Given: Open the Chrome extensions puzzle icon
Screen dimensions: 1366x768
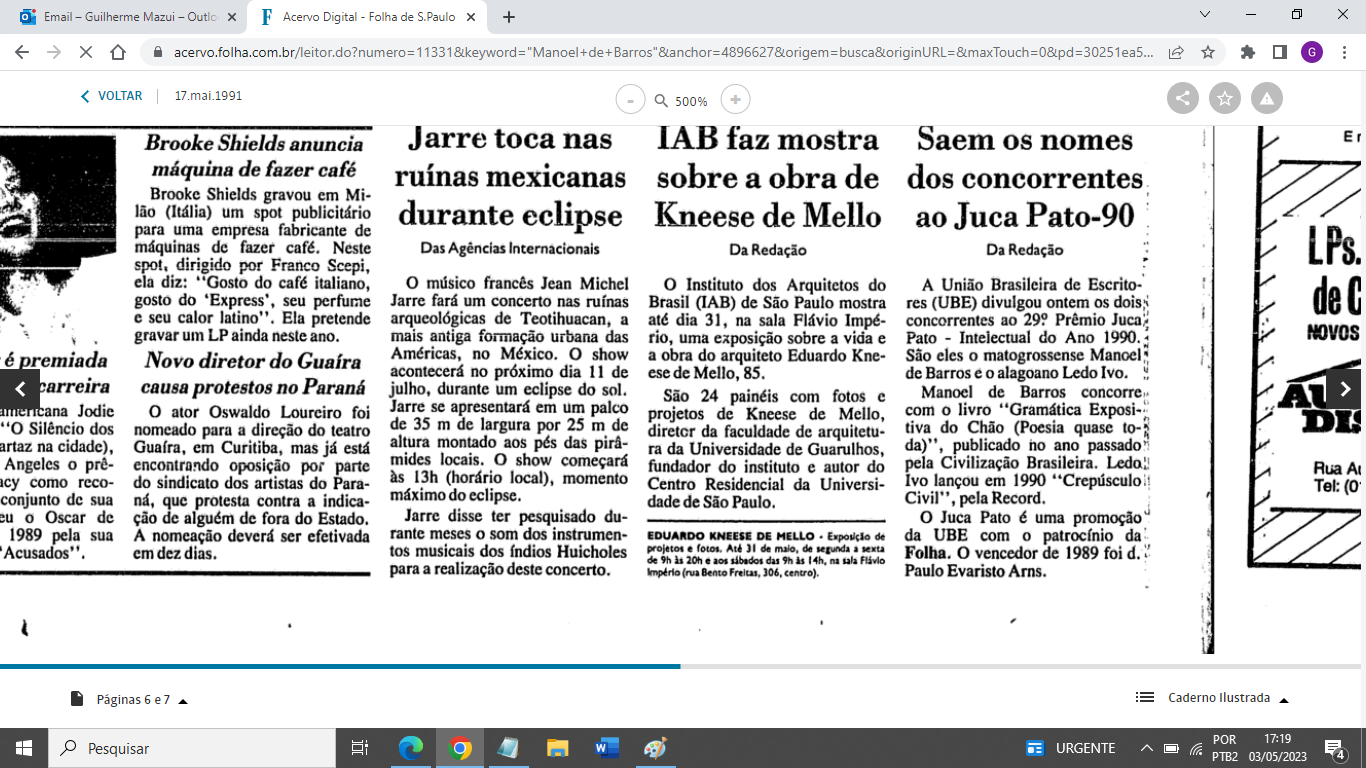Looking at the screenshot, I should [x=1248, y=52].
